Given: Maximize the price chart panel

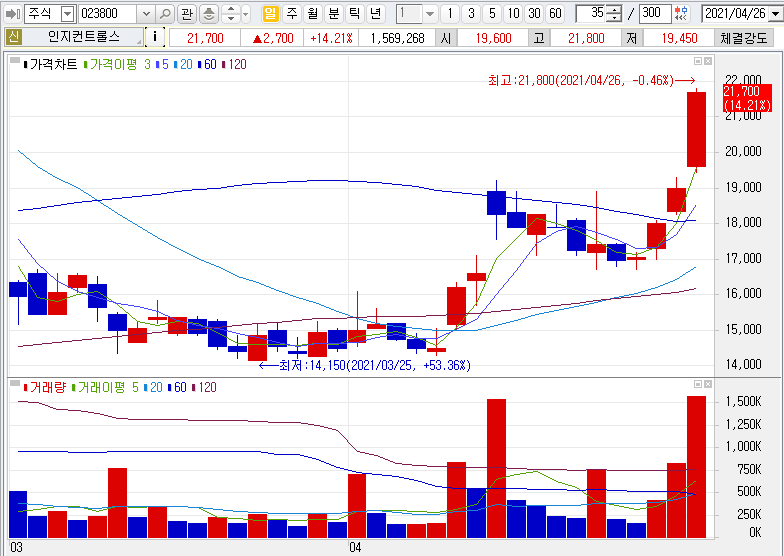Looking at the screenshot, I should tap(698, 61).
